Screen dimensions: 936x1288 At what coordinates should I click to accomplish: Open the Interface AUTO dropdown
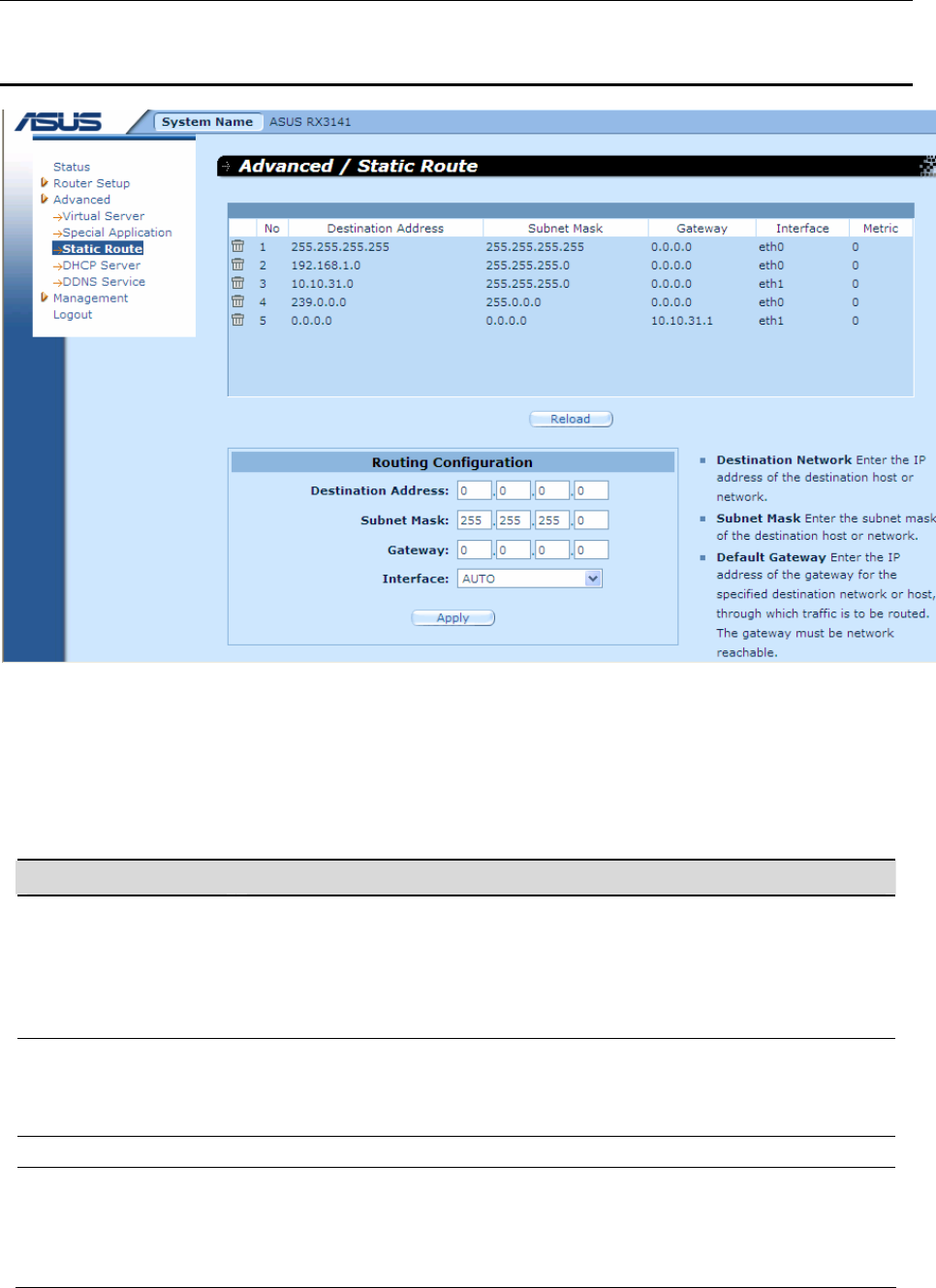(593, 579)
